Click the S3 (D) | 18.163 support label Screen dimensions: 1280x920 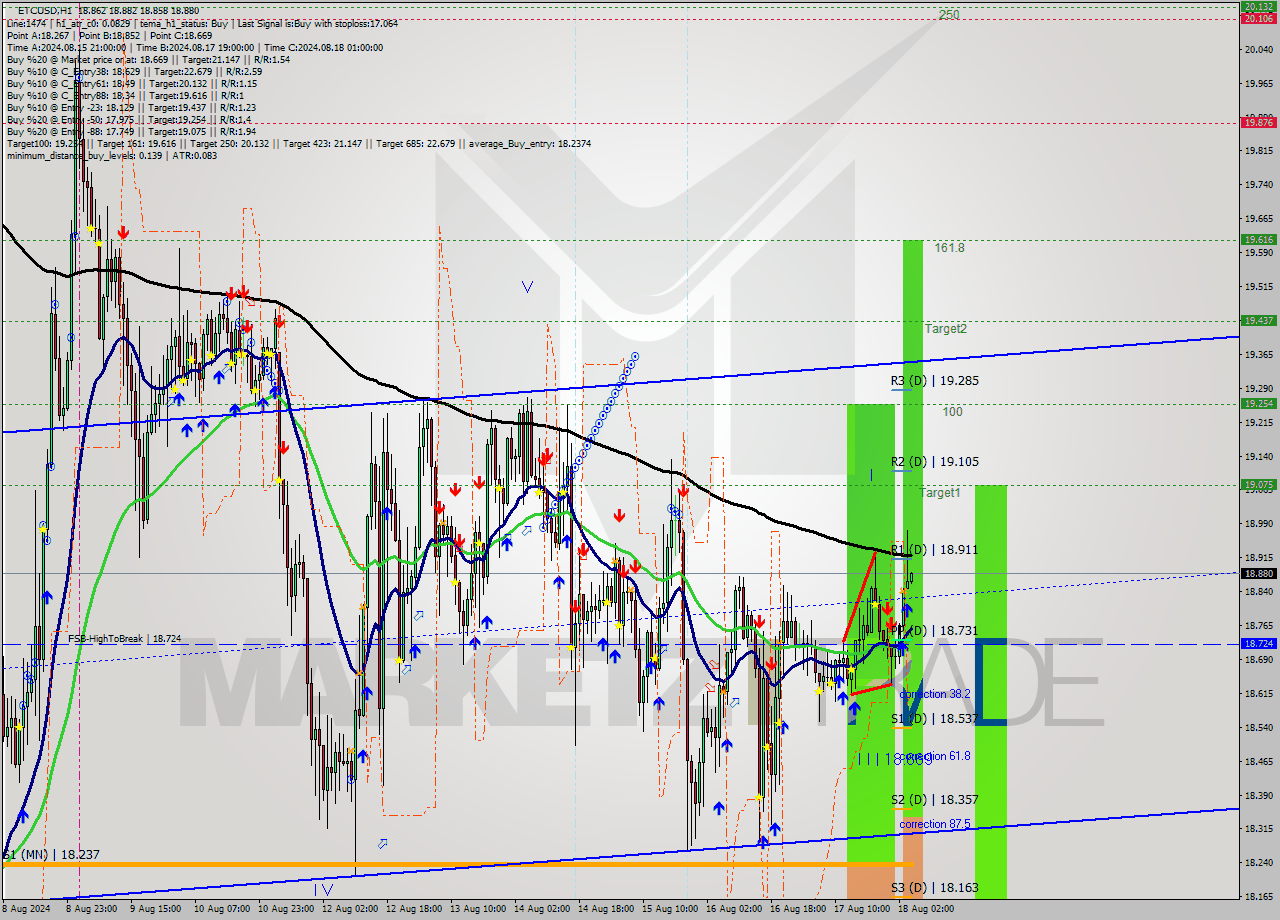click(x=935, y=888)
